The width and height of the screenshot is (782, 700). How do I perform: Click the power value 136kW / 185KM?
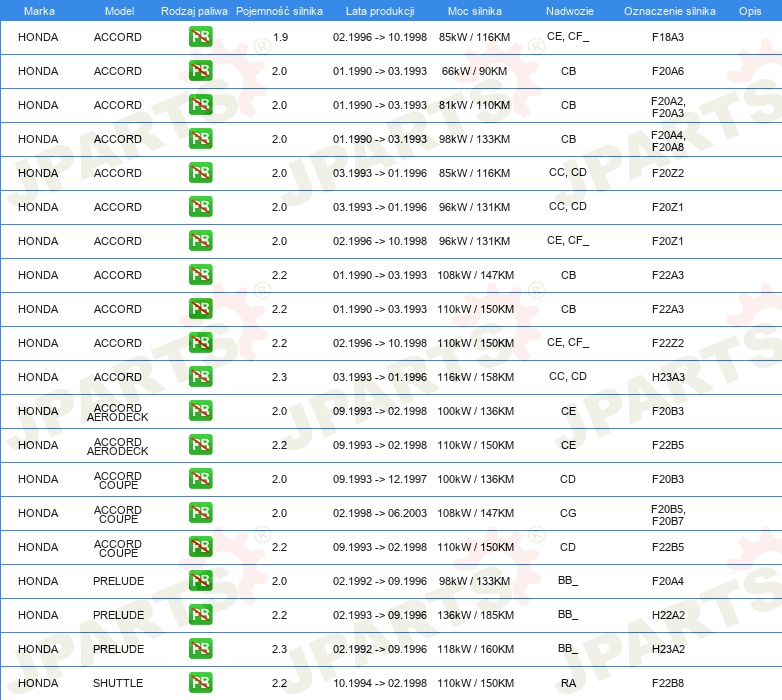pyautogui.click(x=475, y=615)
